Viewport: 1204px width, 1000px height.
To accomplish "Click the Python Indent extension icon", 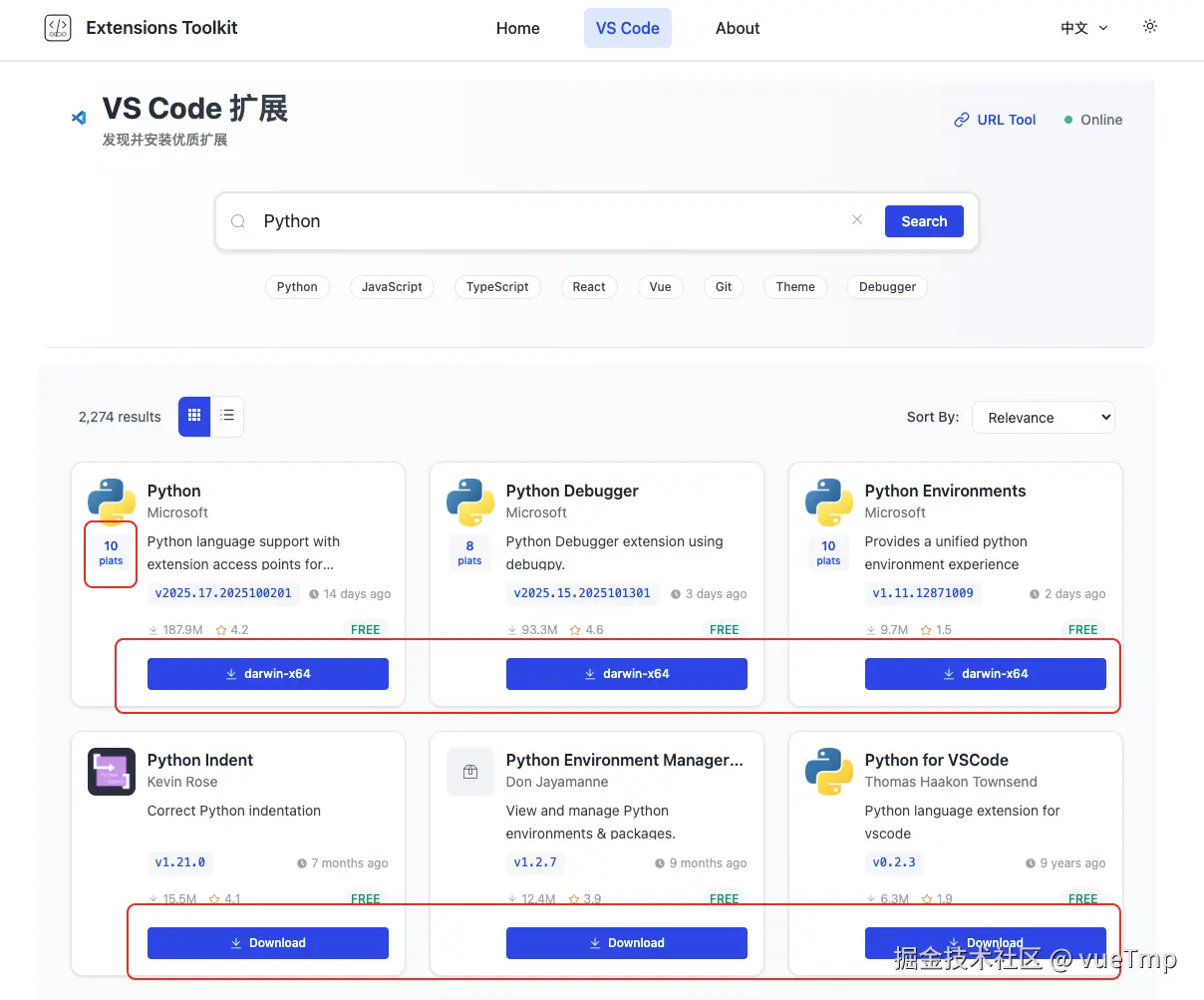I will click(112, 772).
